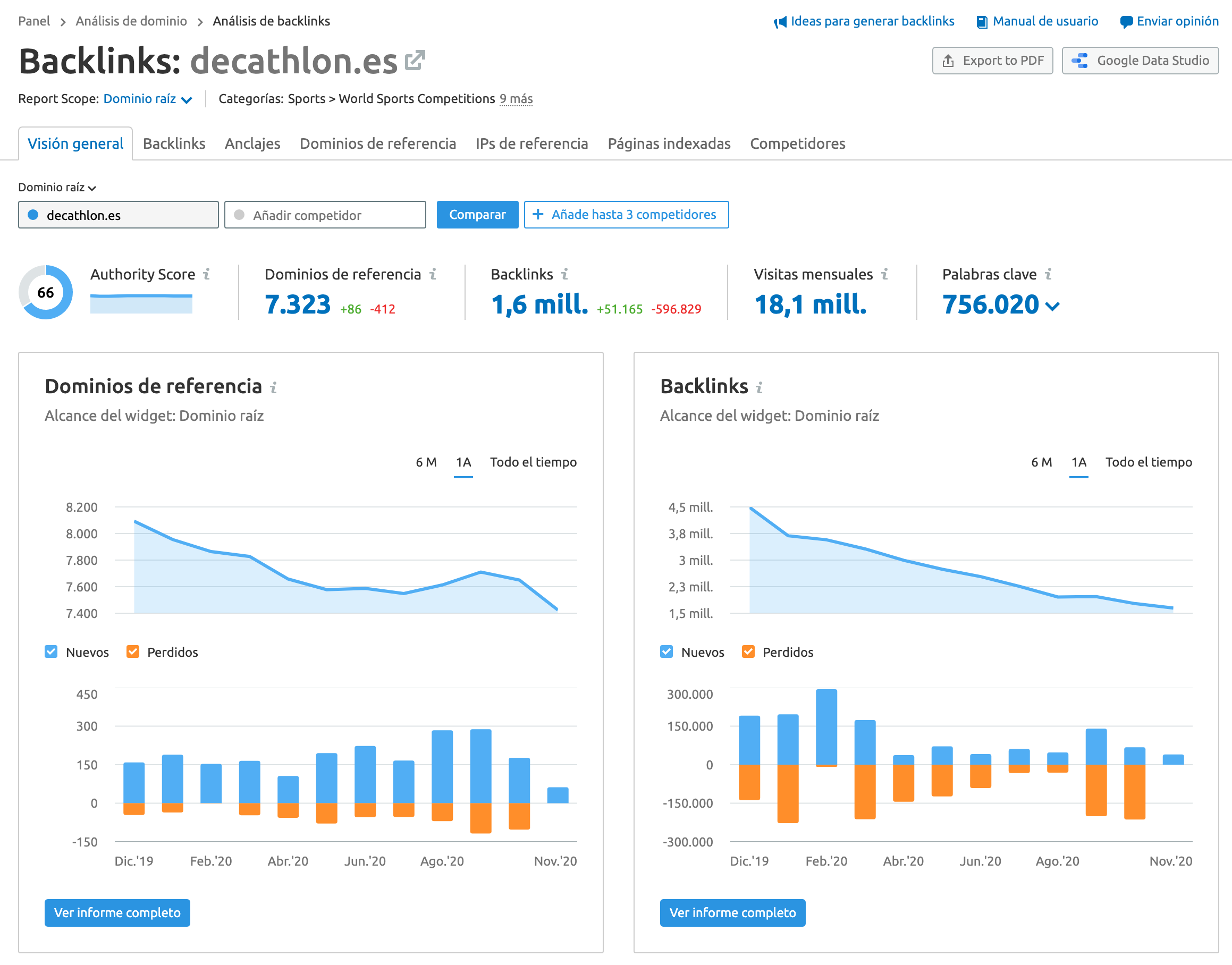The height and width of the screenshot is (965, 1232).
Task: Click breadcrumb chevron after Panel
Action: 63,22
